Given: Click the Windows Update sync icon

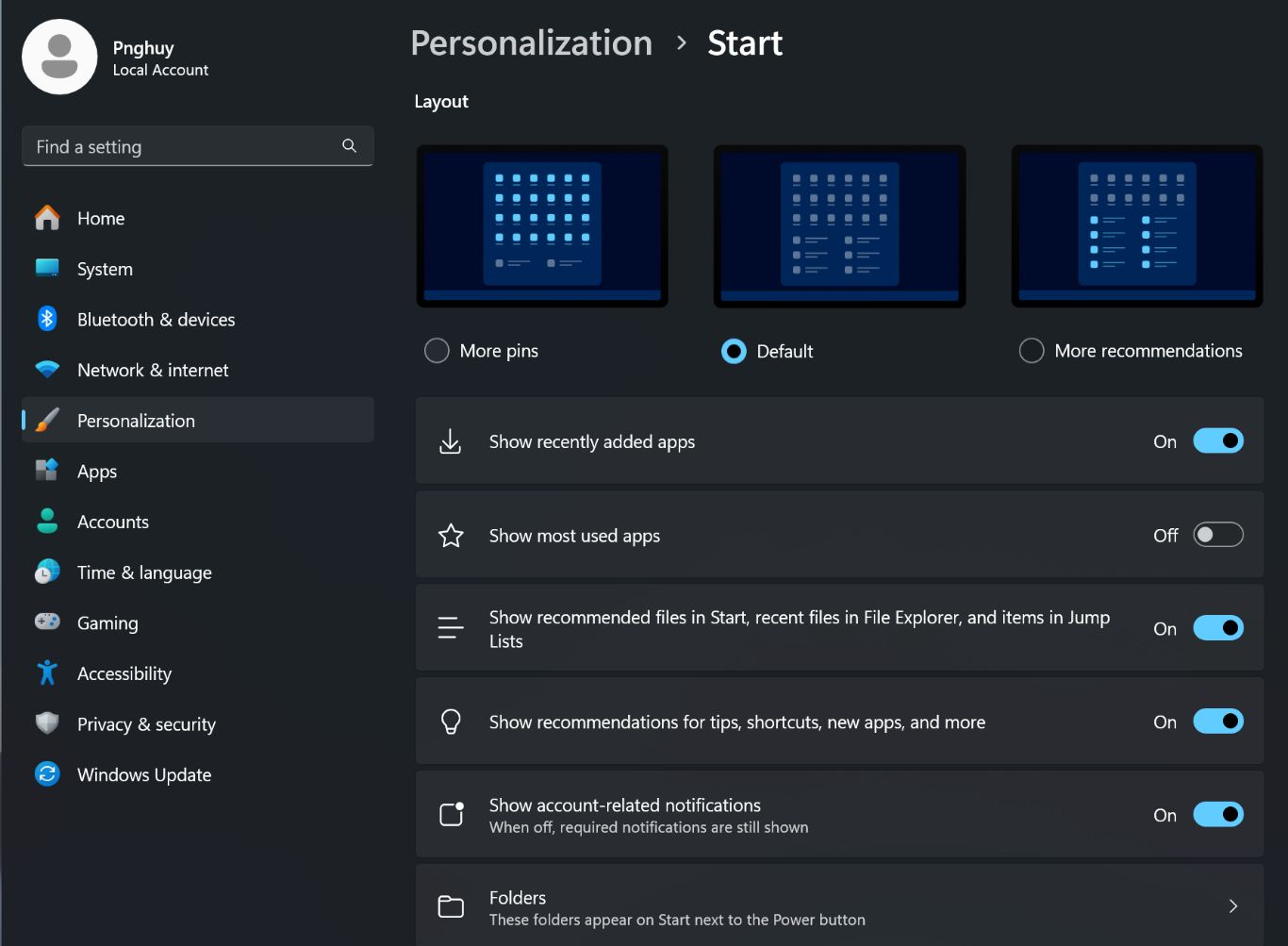Looking at the screenshot, I should point(47,774).
